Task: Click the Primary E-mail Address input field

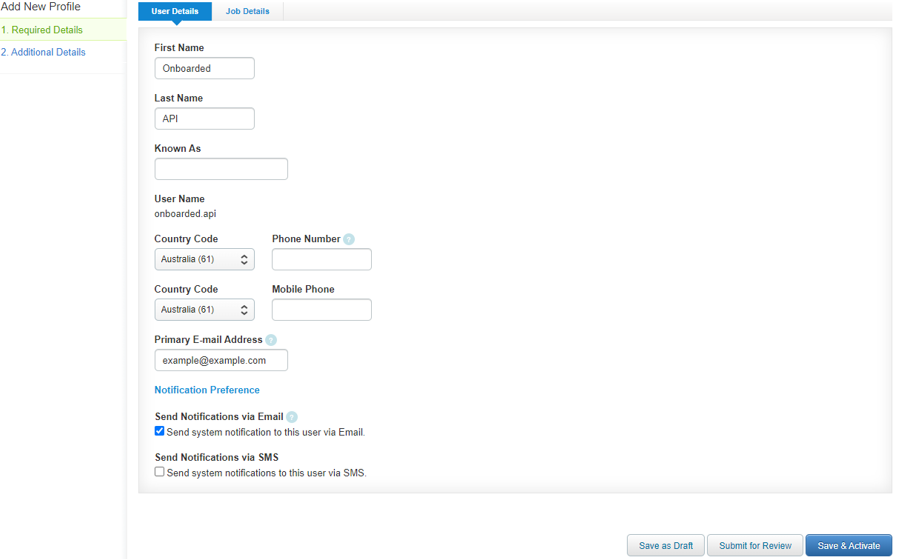Action: [x=221, y=360]
